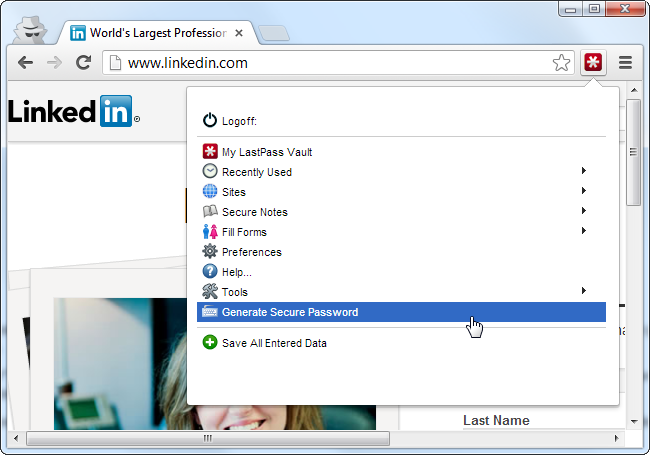Reload the current page
650x455 pixels.
coord(83,63)
